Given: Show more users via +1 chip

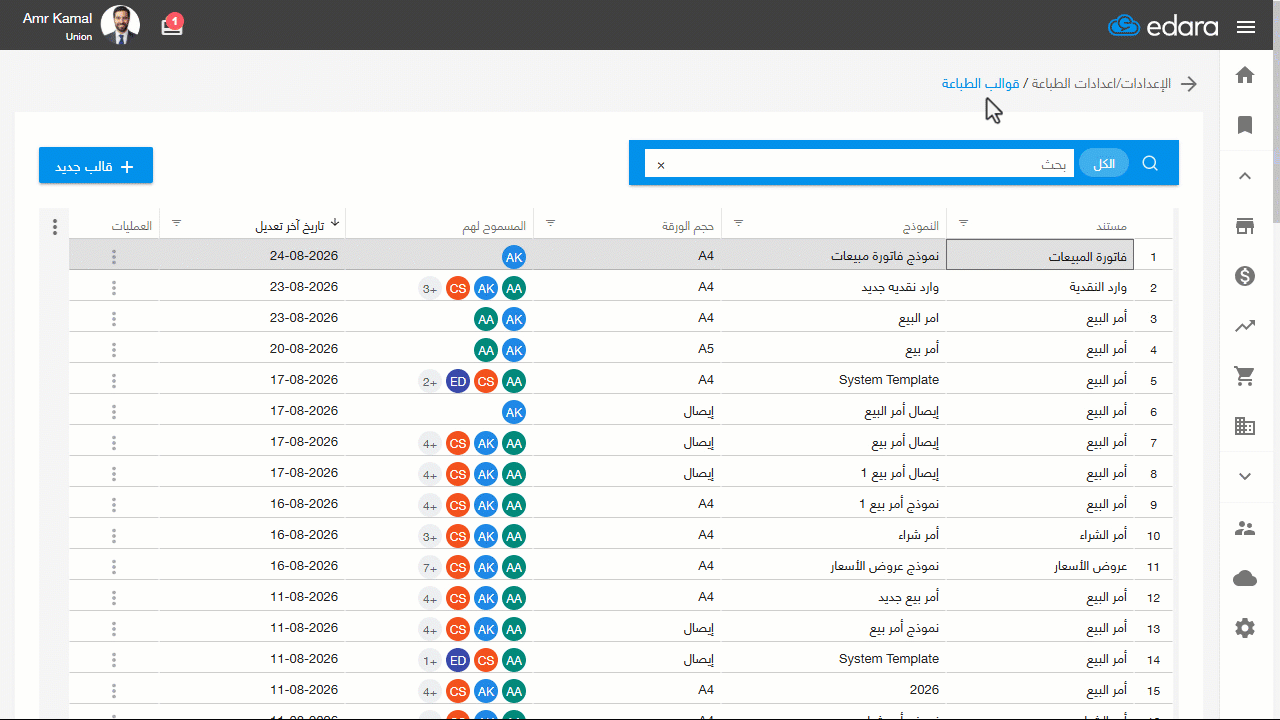Looking at the screenshot, I should click(x=430, y=660).
